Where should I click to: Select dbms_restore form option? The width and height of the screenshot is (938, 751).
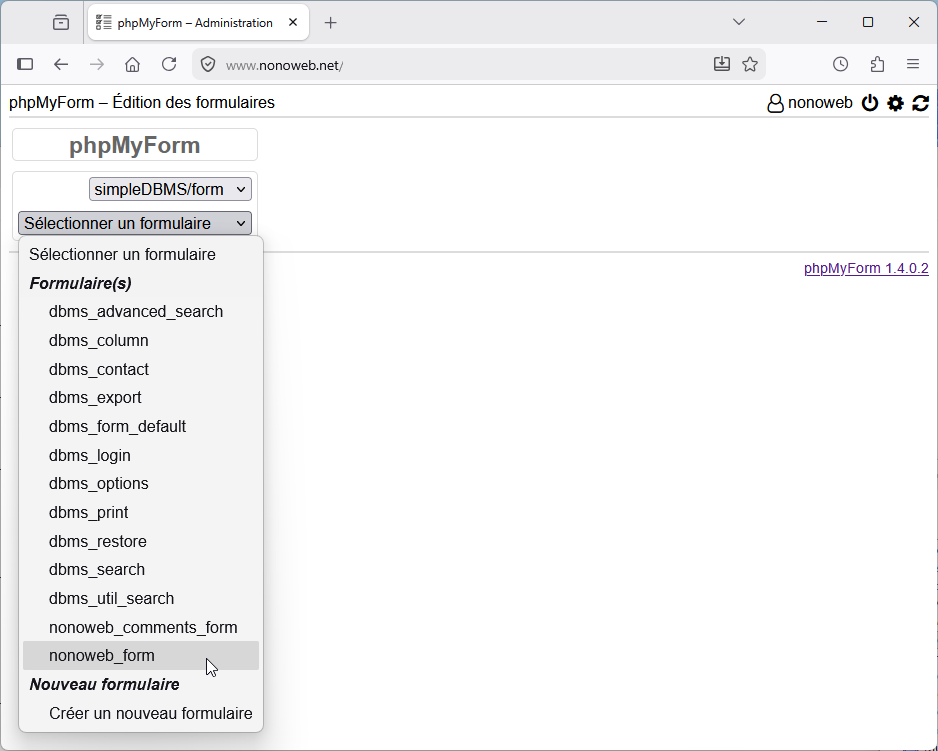tap(141, 541)
